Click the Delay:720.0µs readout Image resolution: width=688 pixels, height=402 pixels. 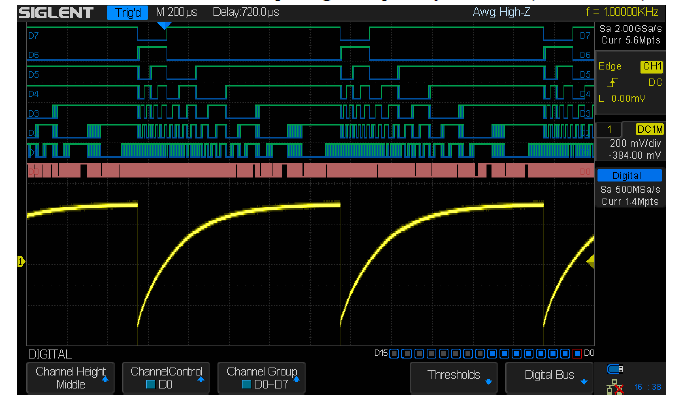[246, 12]
